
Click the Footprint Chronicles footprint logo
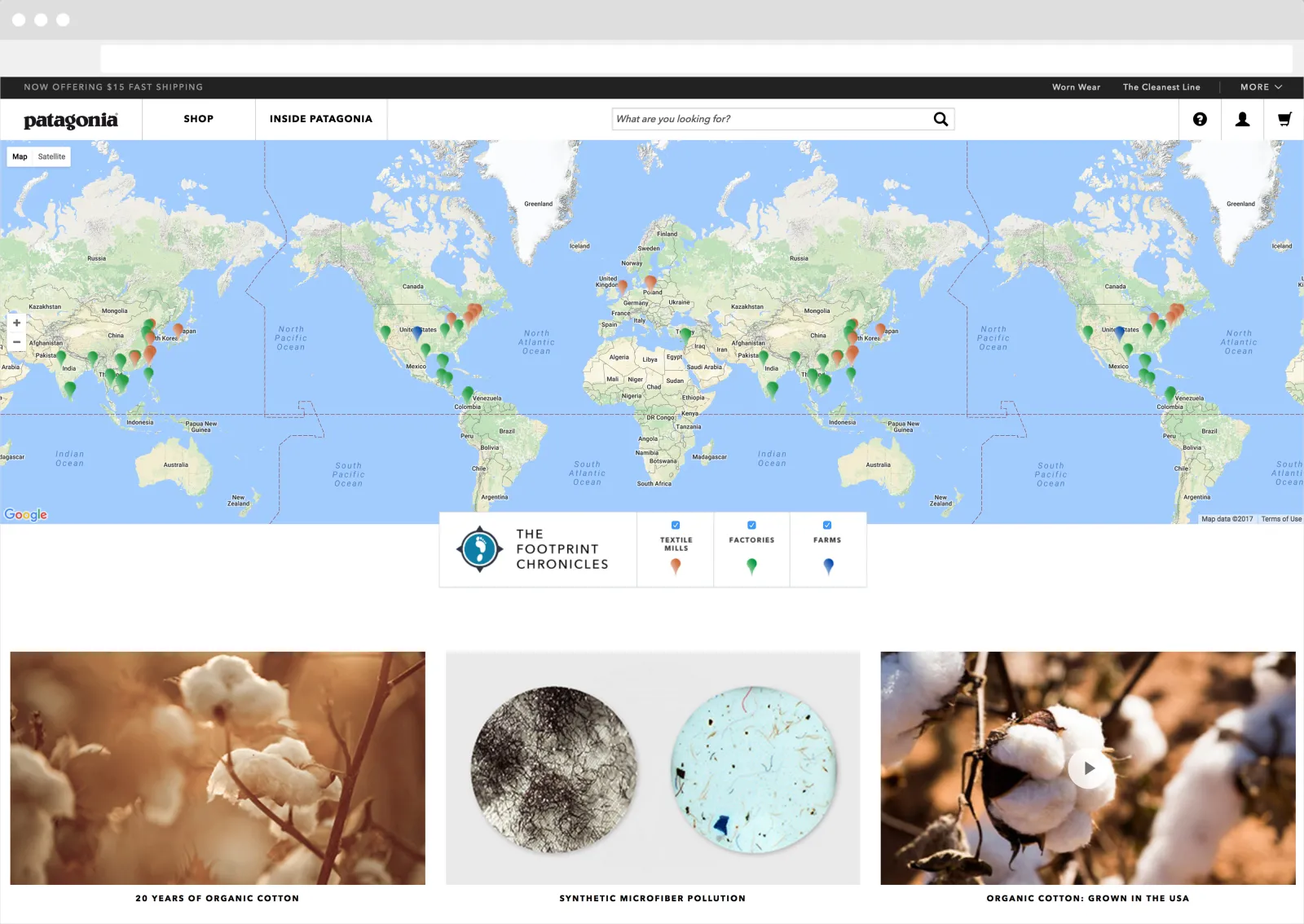pos(479,549)
